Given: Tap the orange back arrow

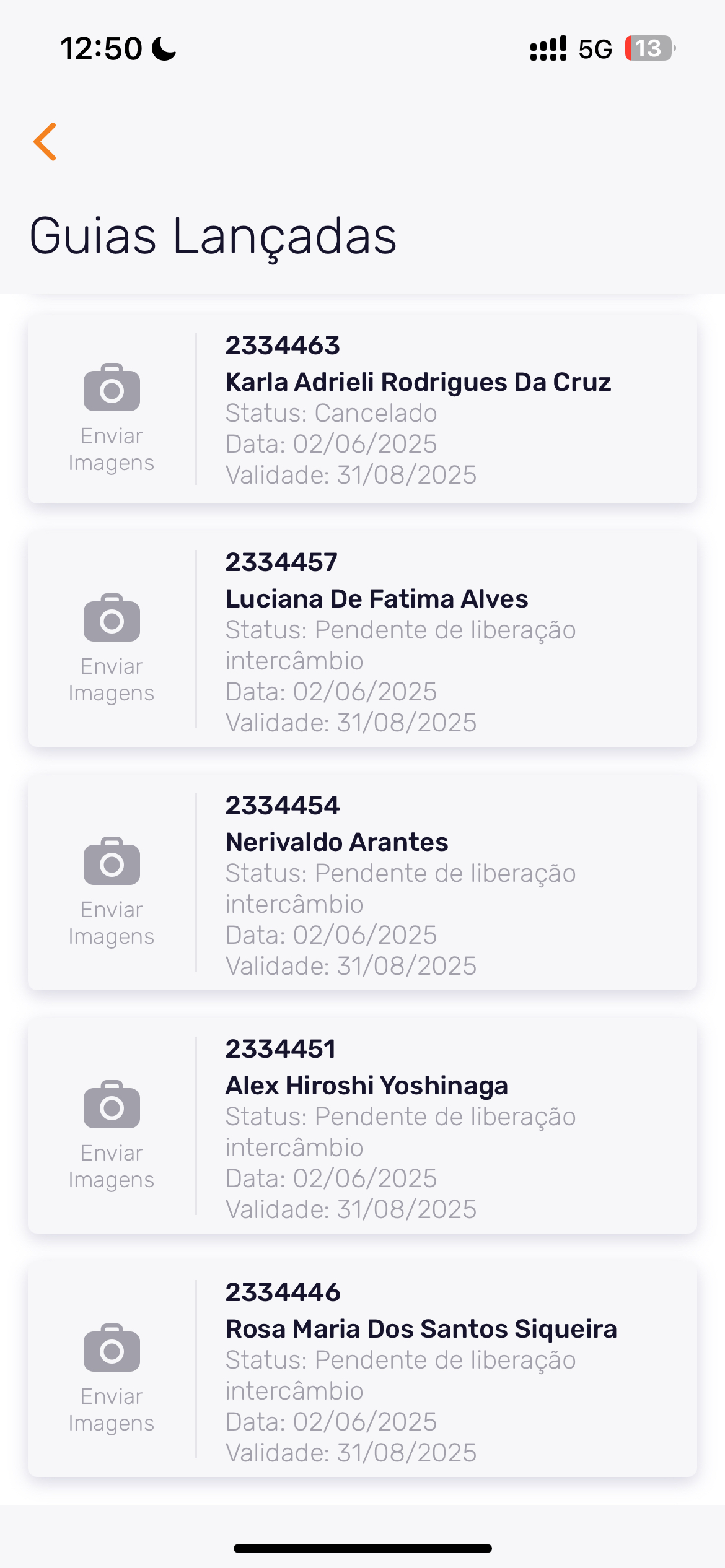Looking at the screenshot, I should [45, 142].
